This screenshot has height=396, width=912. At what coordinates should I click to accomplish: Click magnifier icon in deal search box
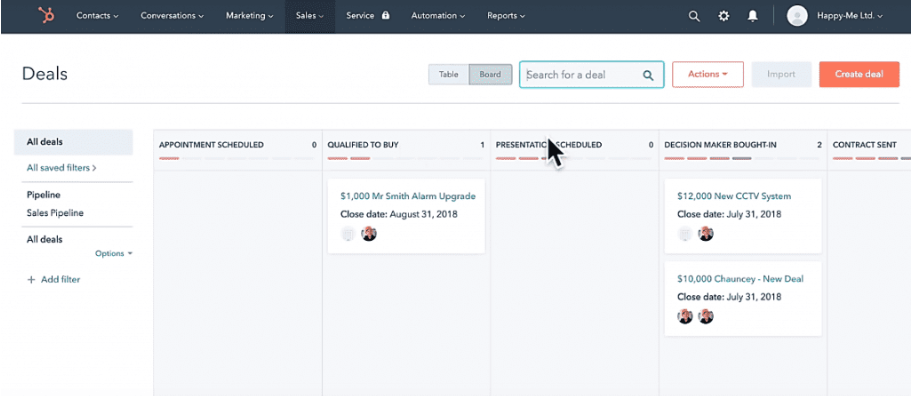pos(648,75)
